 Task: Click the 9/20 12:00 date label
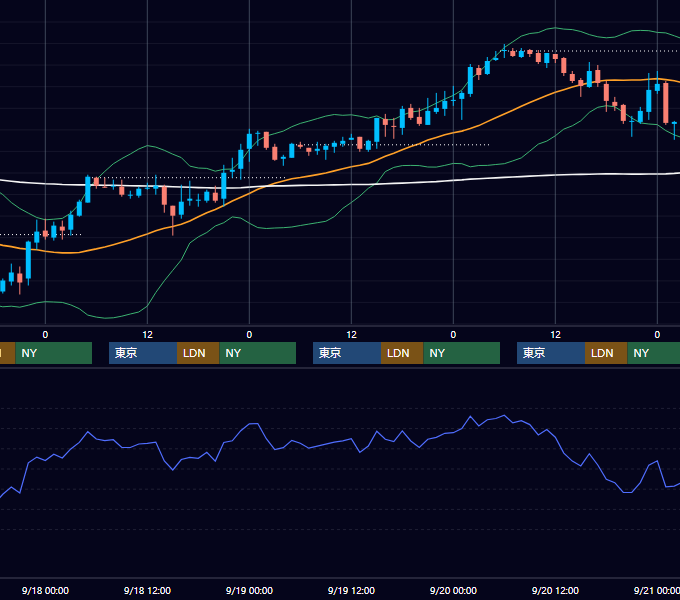coord(555,590)
